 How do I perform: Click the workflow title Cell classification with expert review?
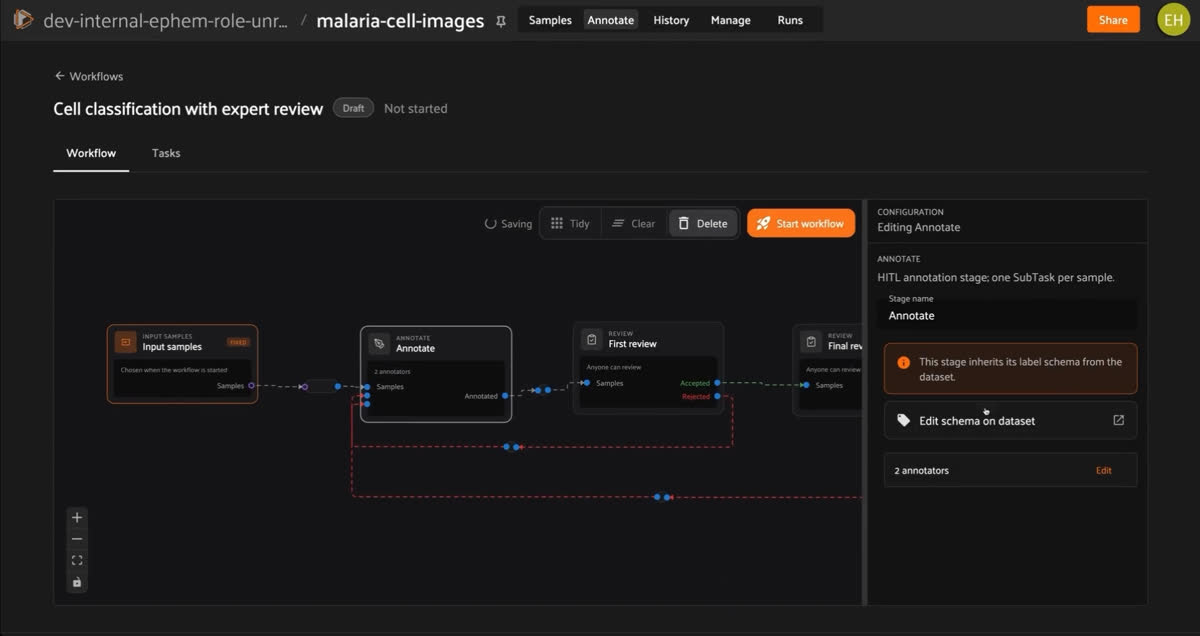pyautogui.click(x=188, y=109)
